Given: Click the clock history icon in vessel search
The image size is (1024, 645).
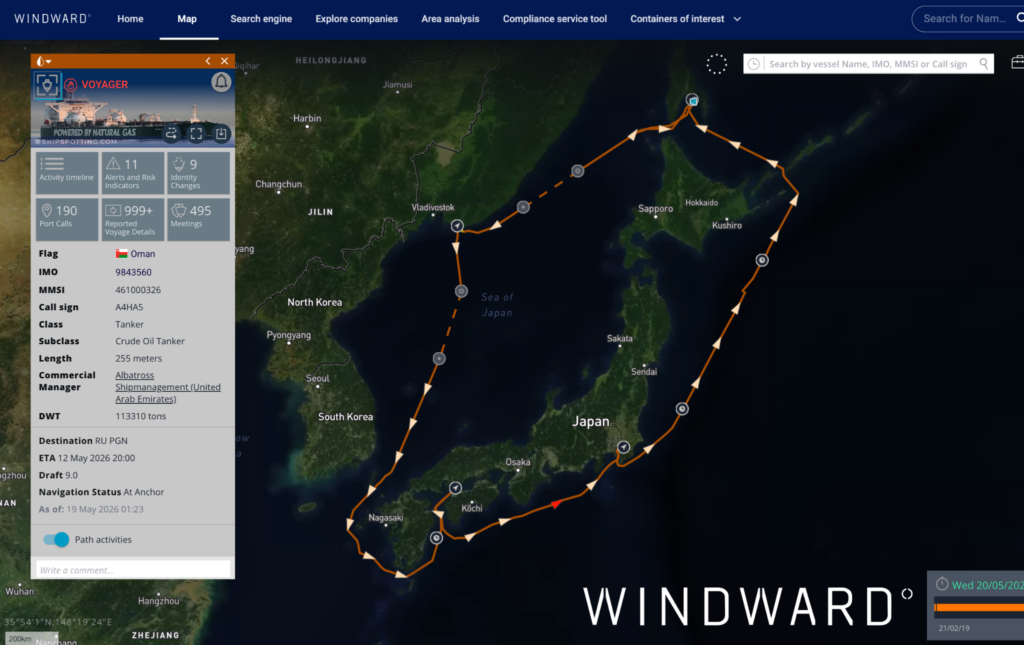Looking at the screenshot, I should (x=754, y=64).
